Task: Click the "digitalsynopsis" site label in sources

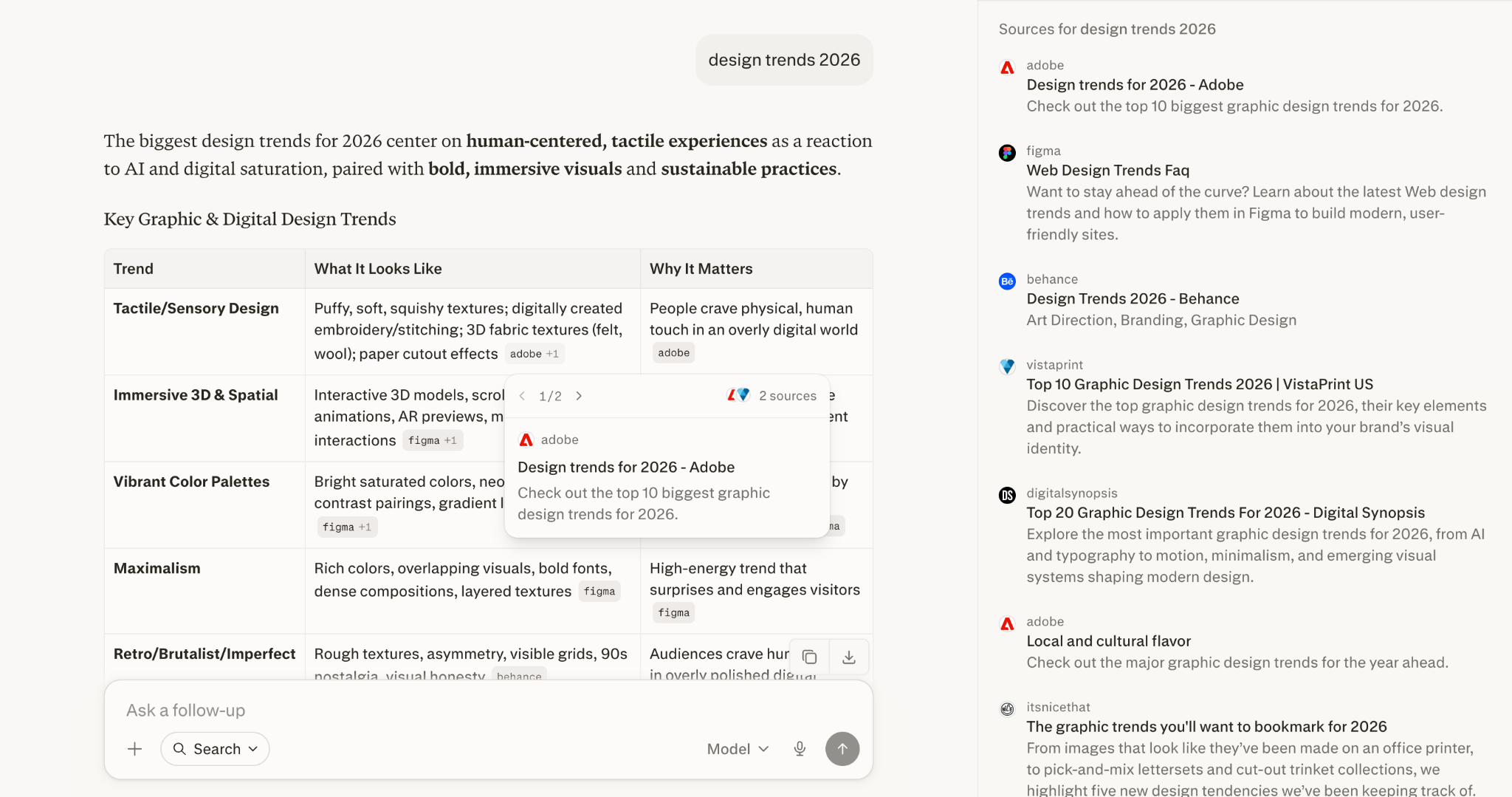Action: [x=1072, y=493]
